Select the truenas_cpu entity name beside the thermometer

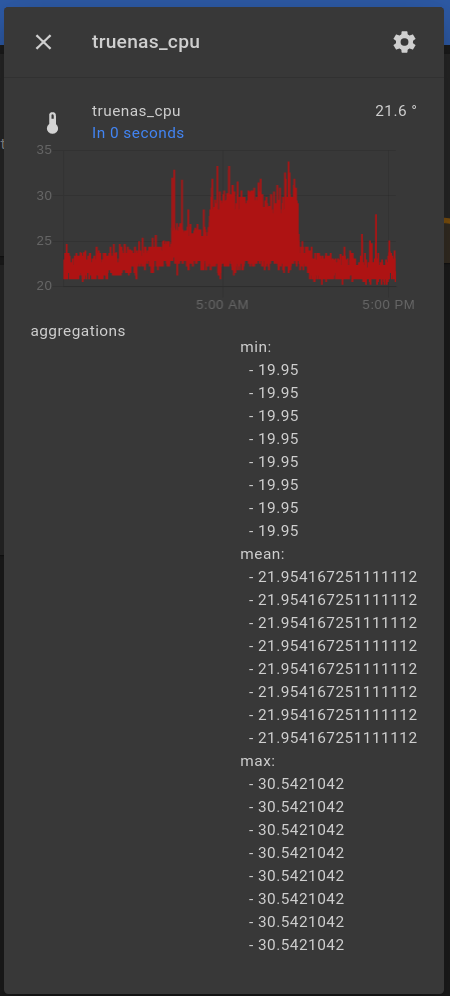(136, 111)
